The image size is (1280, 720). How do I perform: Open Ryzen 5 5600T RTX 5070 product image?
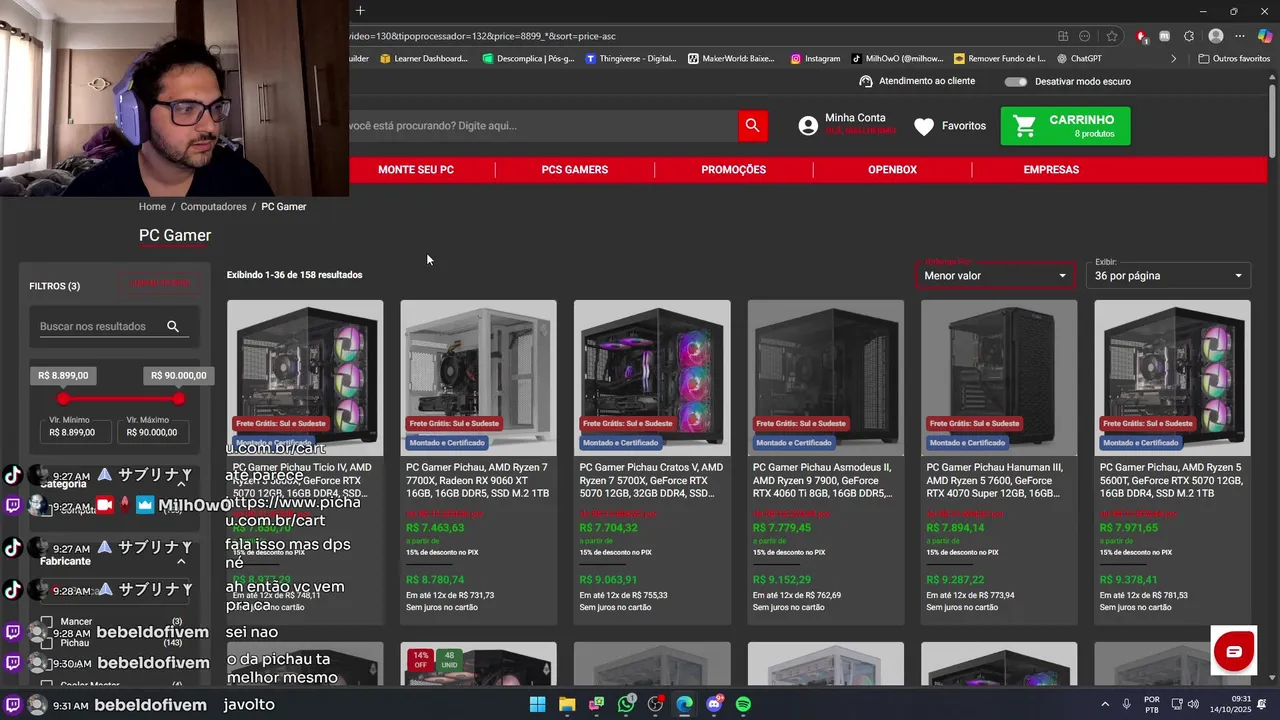[x=1172, y=378]
